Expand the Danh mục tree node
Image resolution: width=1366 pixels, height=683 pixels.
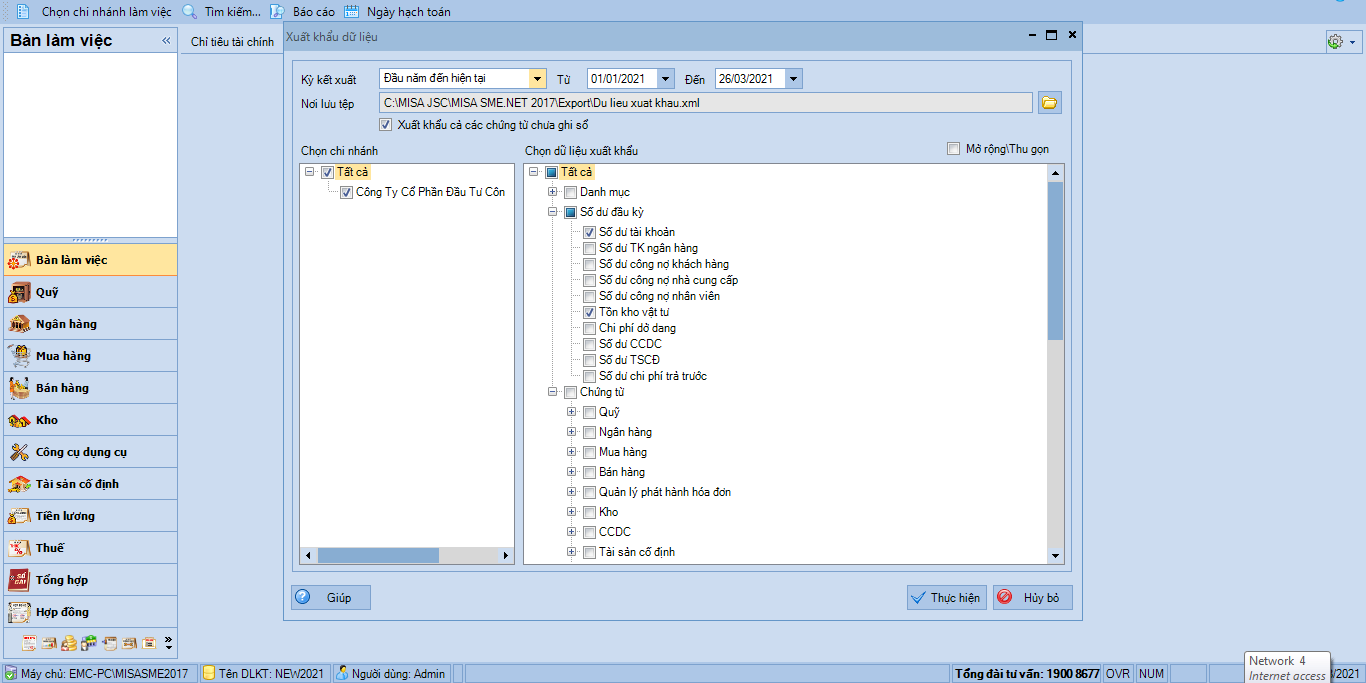pos(553,192)
